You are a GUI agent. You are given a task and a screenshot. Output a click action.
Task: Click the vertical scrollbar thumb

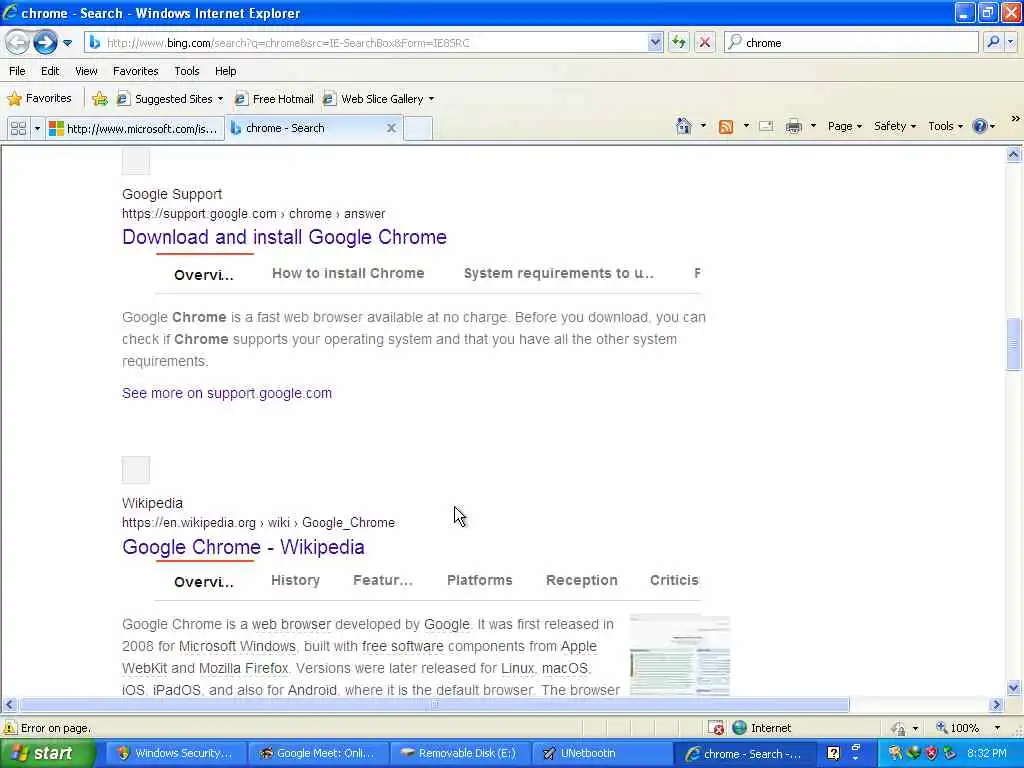1014,344
